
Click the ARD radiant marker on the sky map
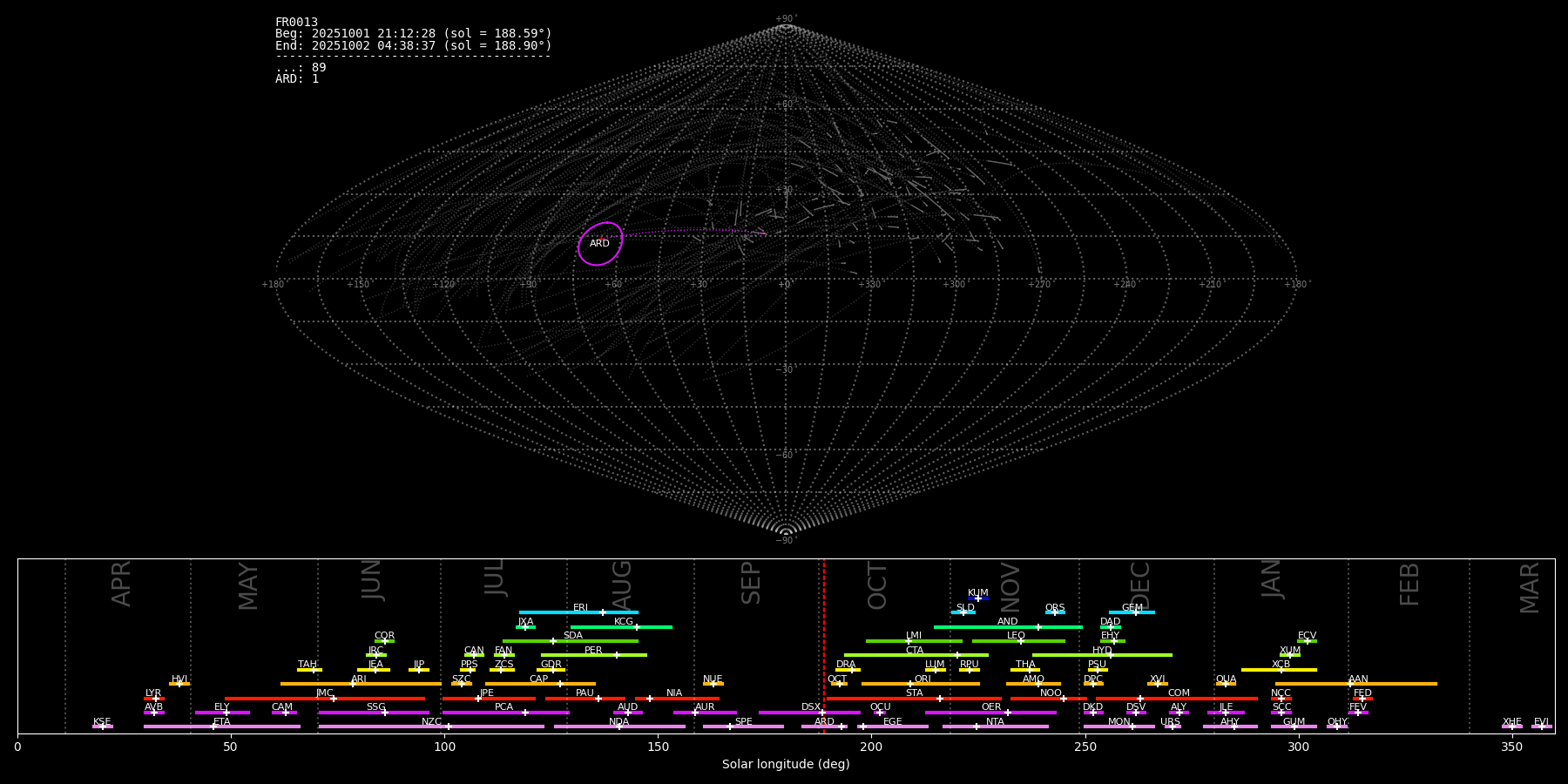pyautogui.click(x=600, y=240)
